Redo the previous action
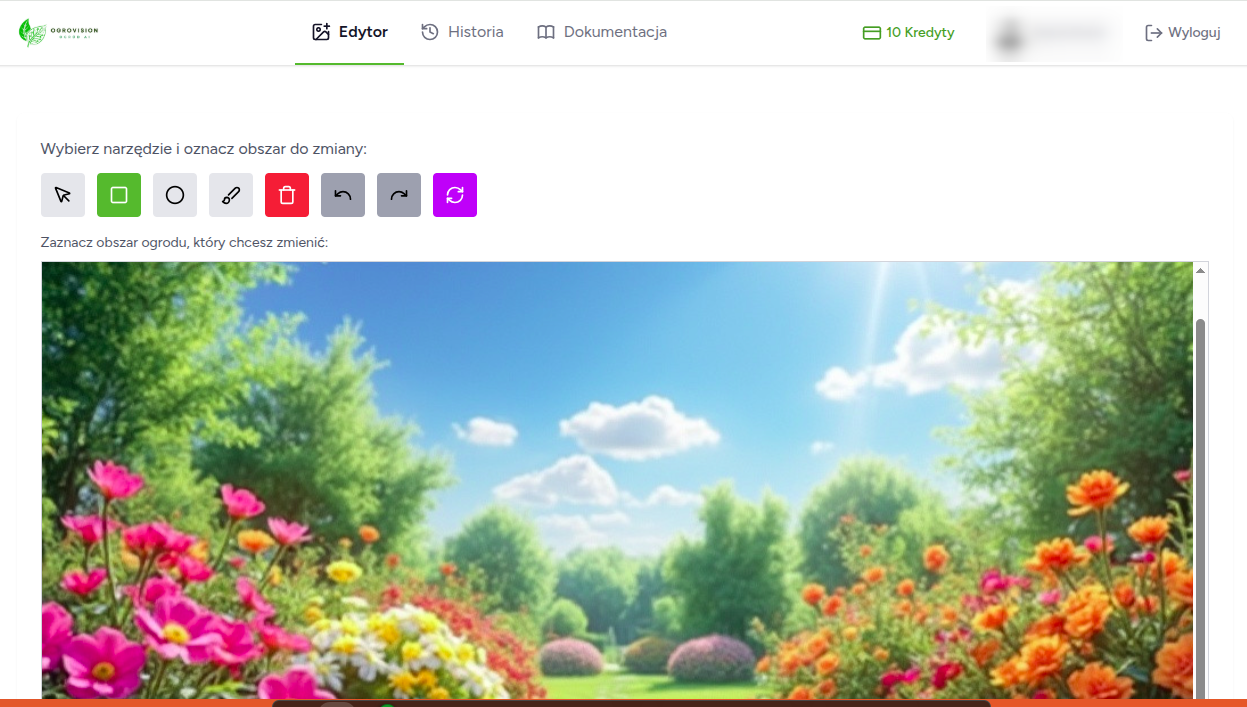1247x707 pixels. click(399, 195)
